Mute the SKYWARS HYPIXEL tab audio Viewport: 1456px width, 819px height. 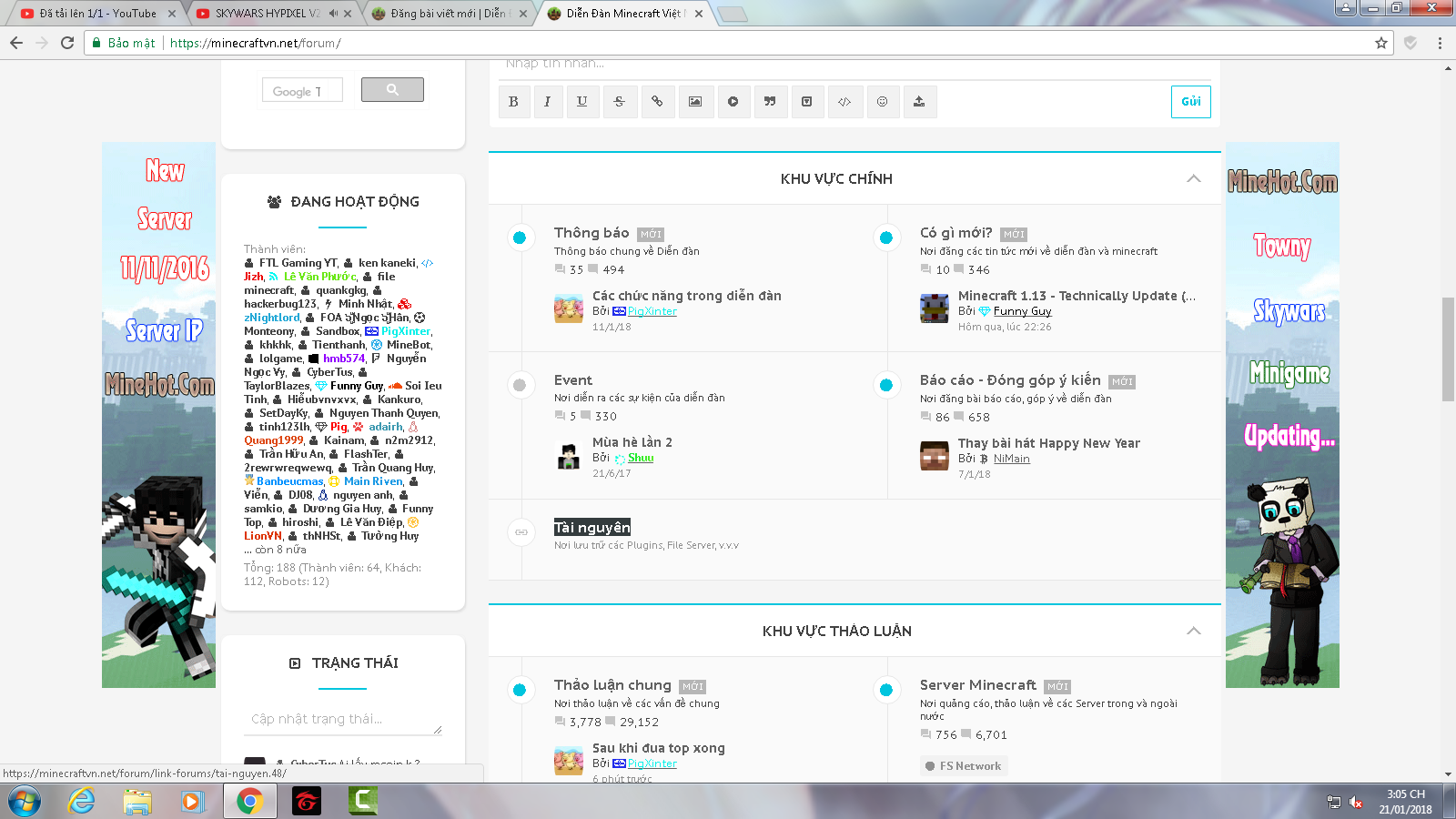click(333, 14)
